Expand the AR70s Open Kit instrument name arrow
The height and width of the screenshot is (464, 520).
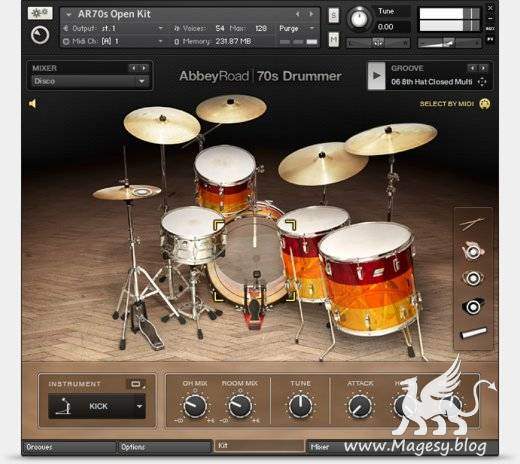[x=69, y=15]
